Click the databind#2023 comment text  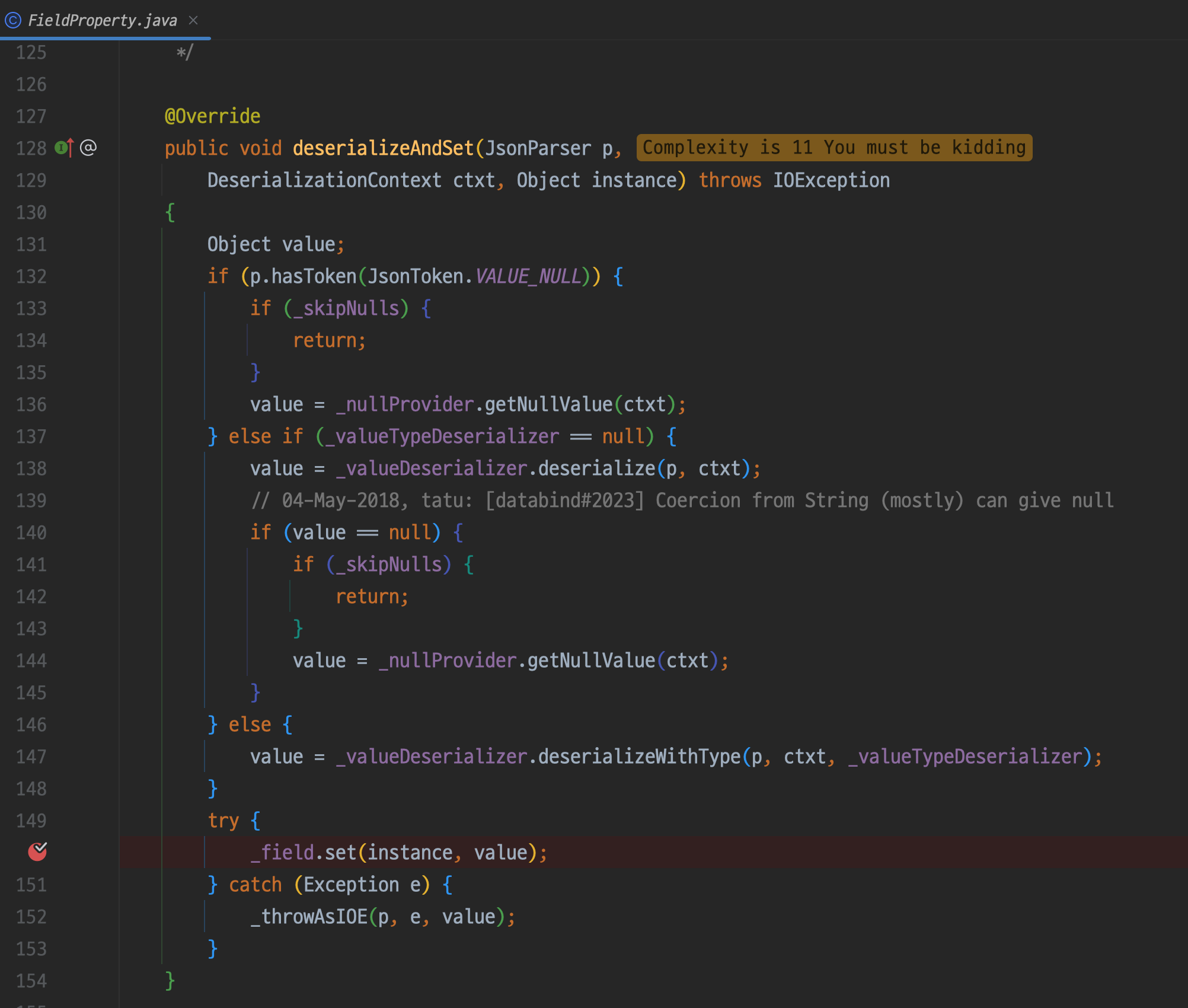(564, 500)
